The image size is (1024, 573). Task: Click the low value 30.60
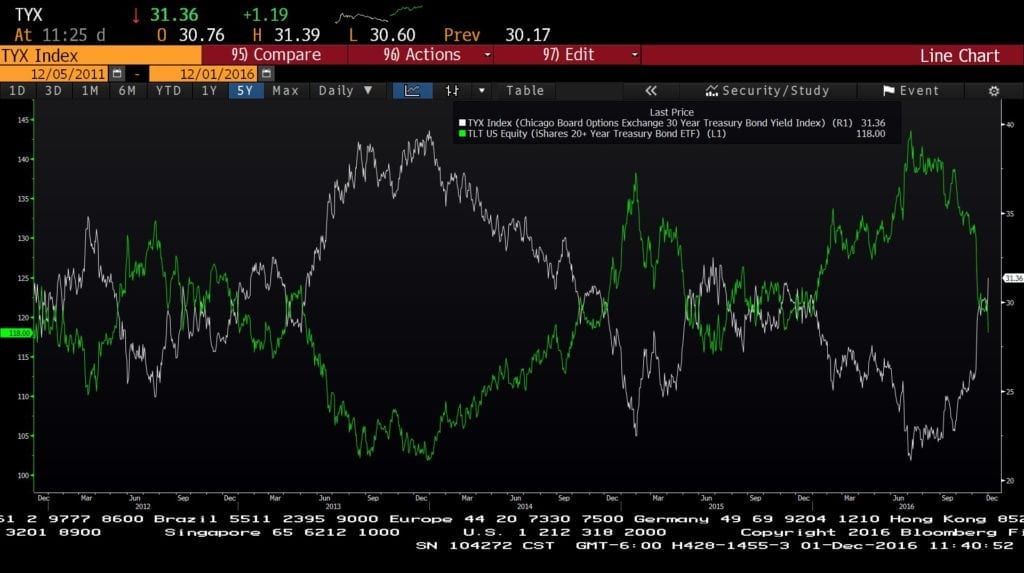[x=392, y=35]
